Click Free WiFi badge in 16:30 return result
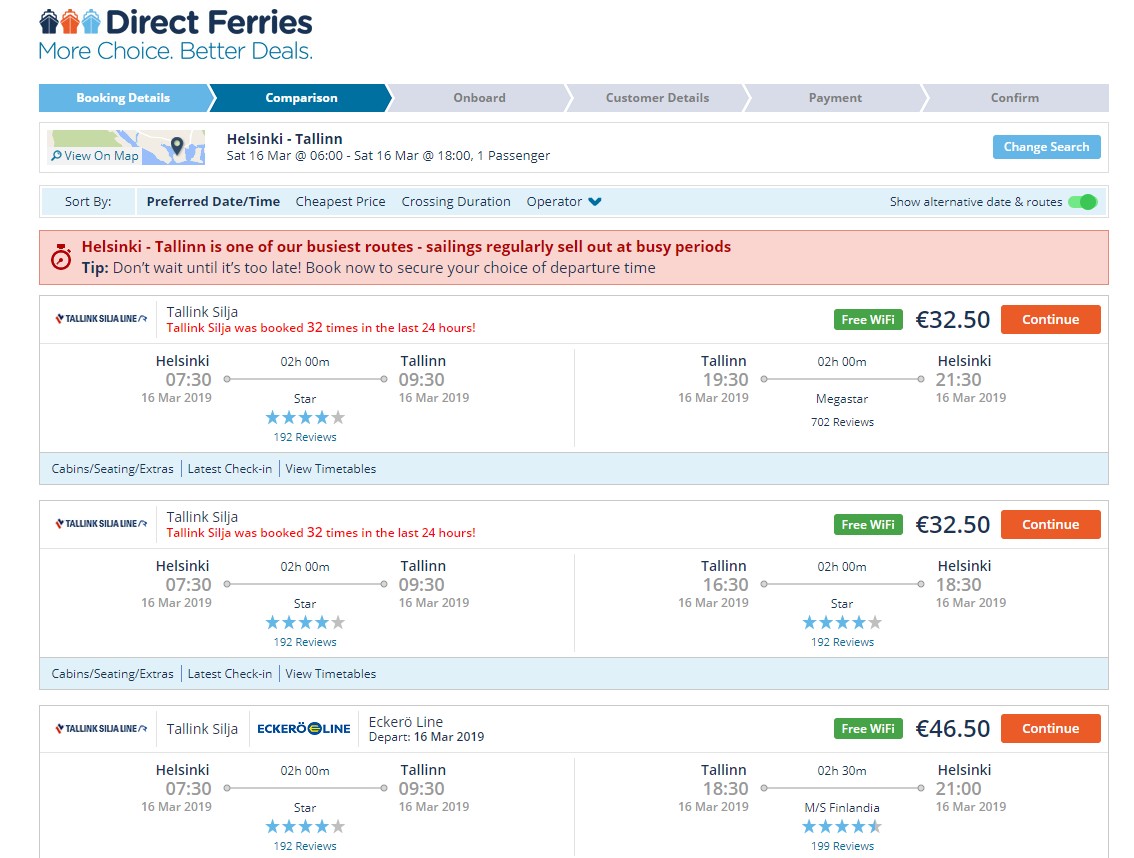This screenshot has height=858, width=1134. pos(868,524)
